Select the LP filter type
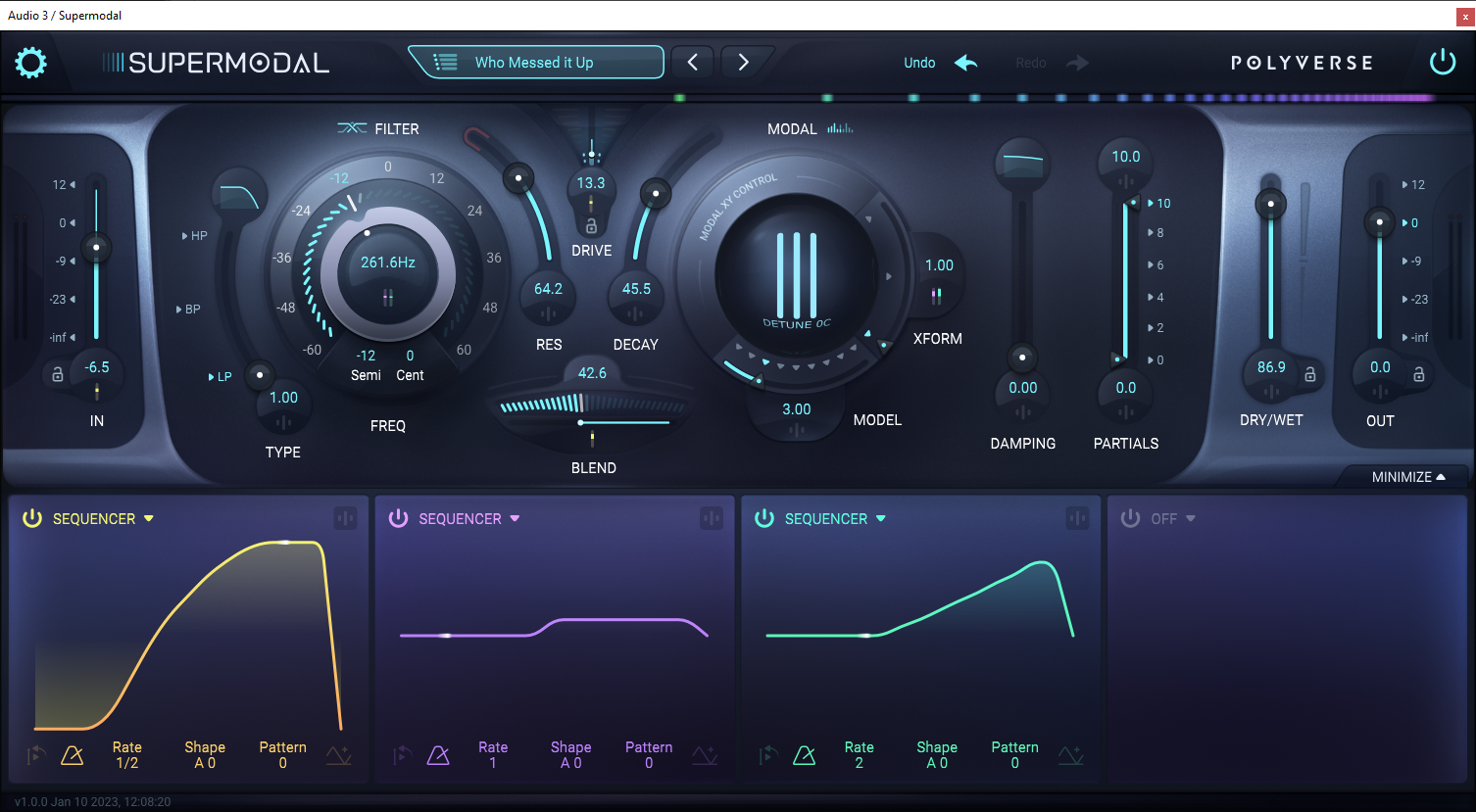 tap(221, 376)
